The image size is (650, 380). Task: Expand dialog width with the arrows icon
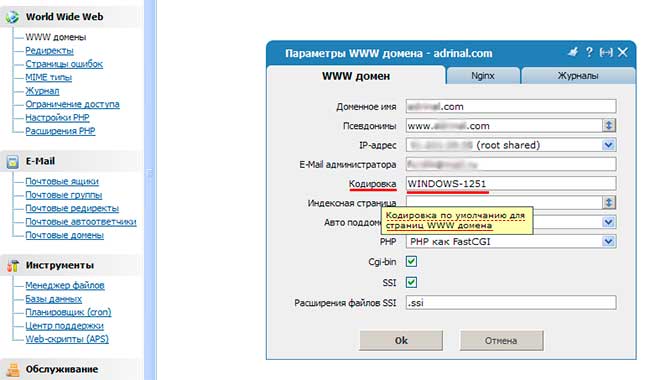[x=606, y=52]
